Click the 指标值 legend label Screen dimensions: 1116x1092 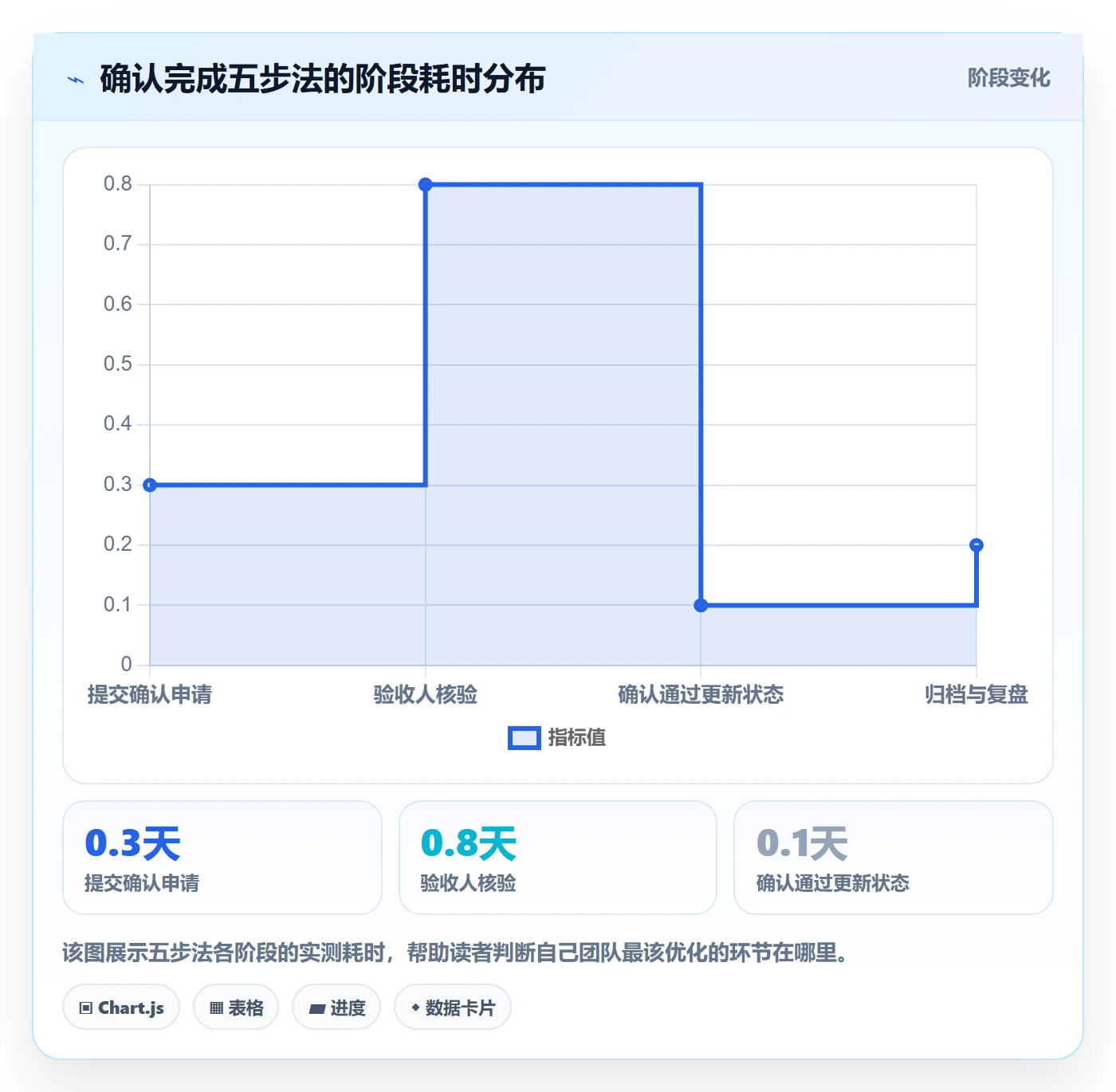577,738
